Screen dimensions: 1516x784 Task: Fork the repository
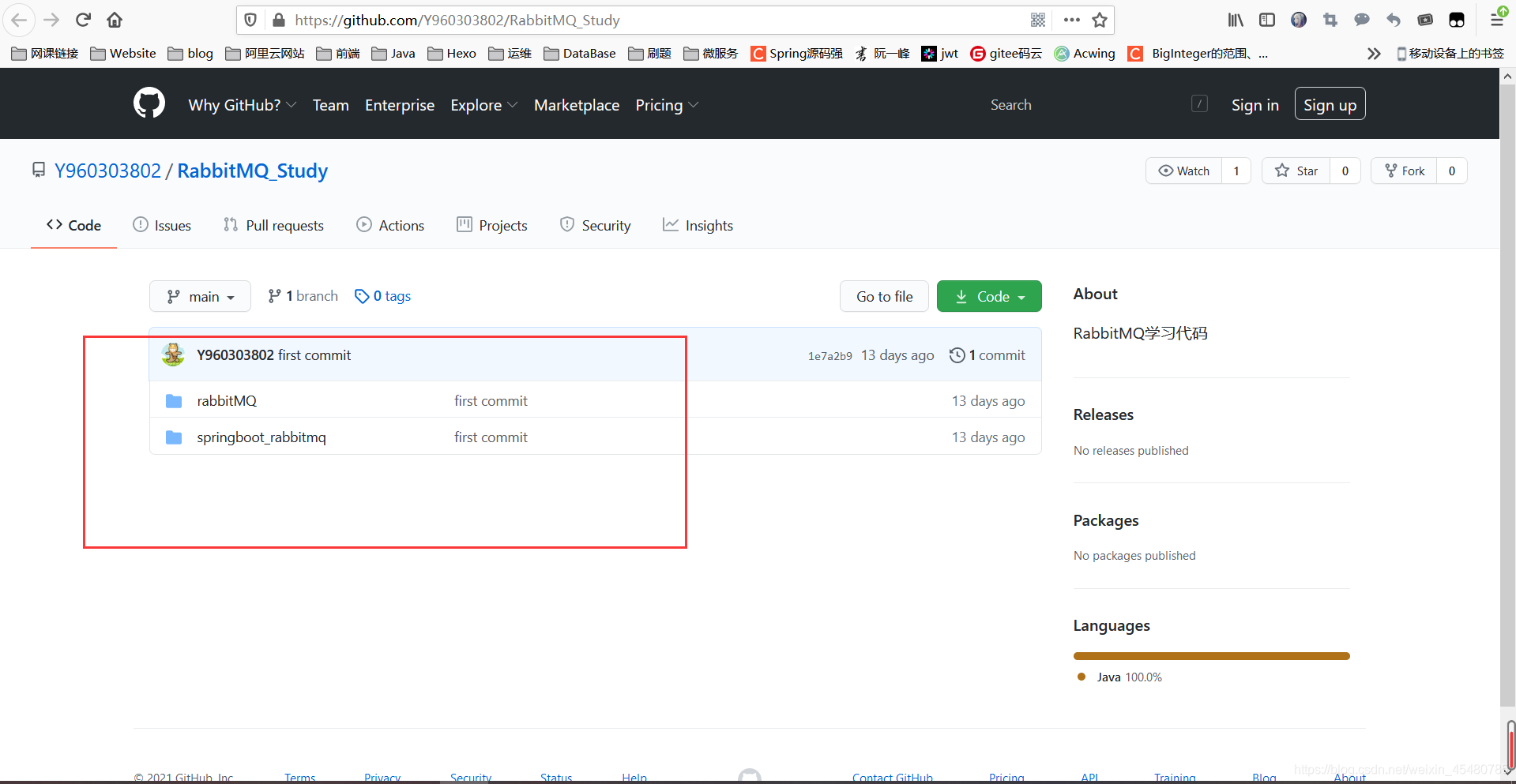coord(1404,171)
